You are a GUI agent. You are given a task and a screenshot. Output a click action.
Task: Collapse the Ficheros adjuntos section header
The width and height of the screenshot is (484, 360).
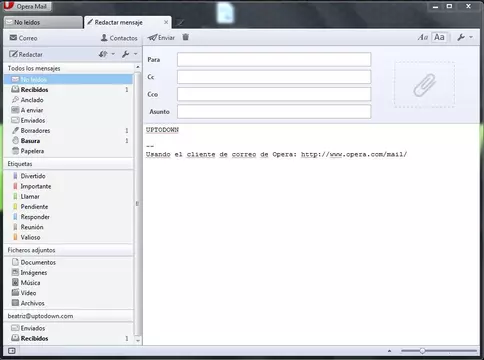point(68,250)
